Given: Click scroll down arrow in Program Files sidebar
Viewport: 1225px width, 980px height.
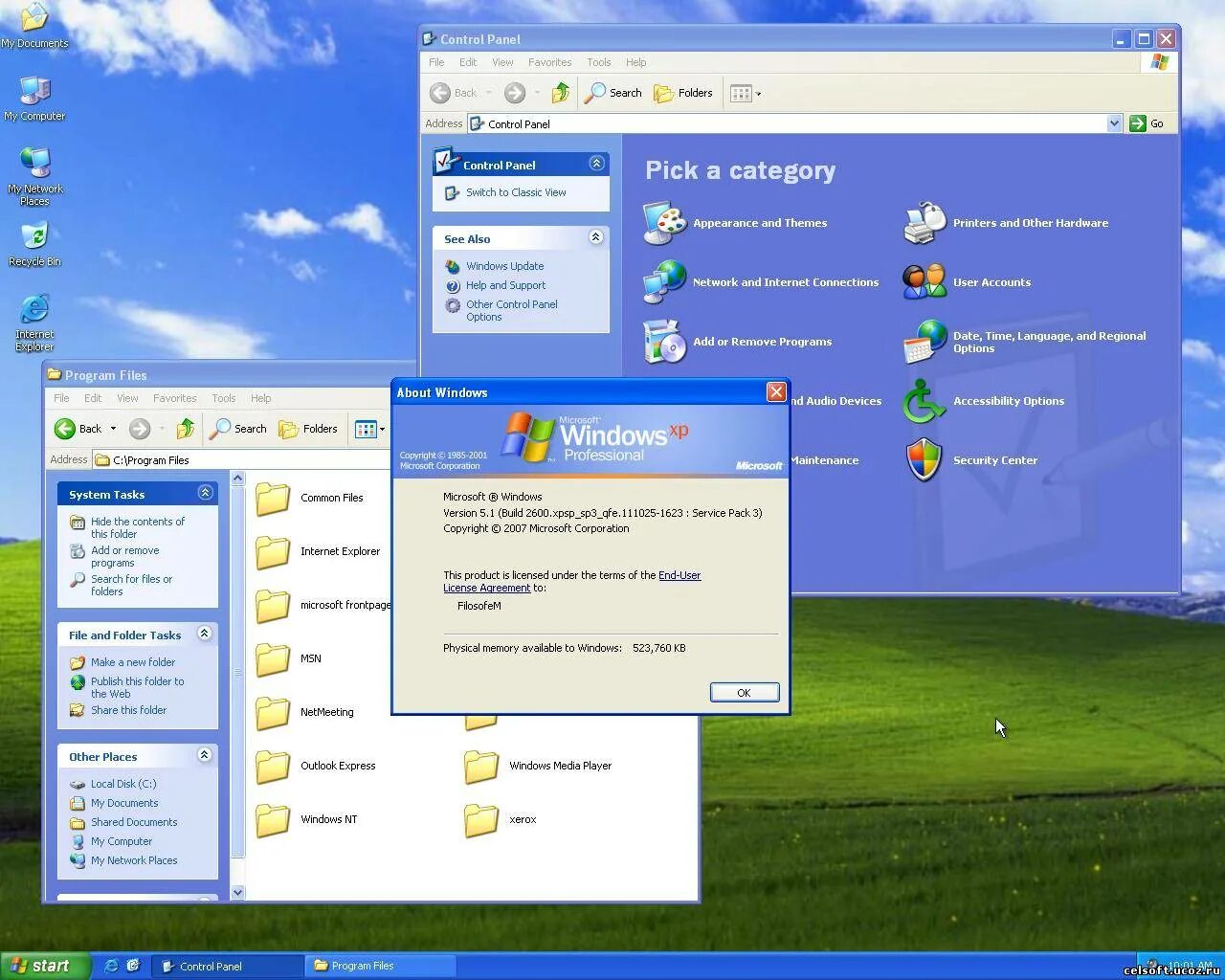Looking at the screenshot, I should [x=238, y=892].
